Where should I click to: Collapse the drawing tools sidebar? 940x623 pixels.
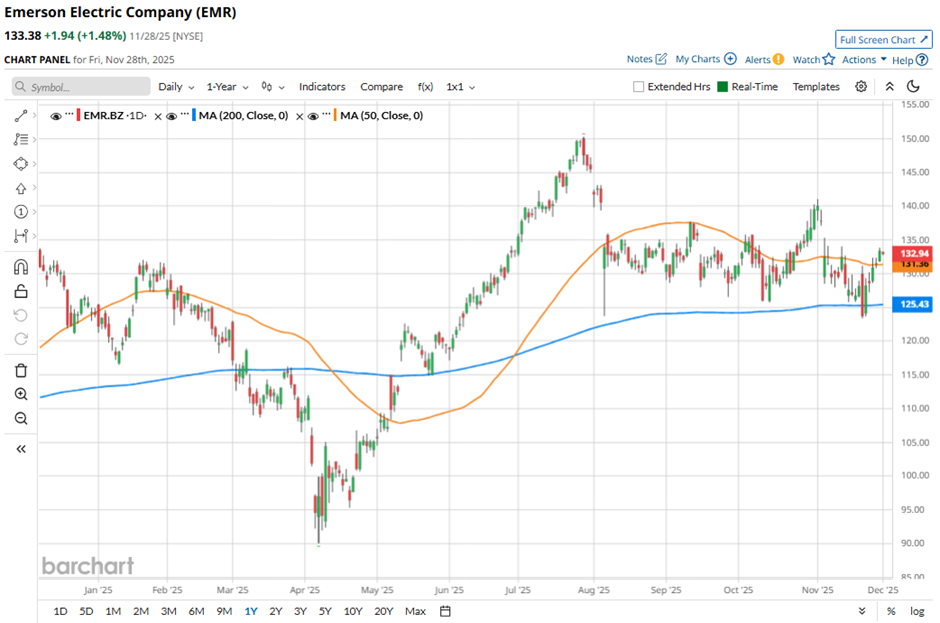coord(20,449)
